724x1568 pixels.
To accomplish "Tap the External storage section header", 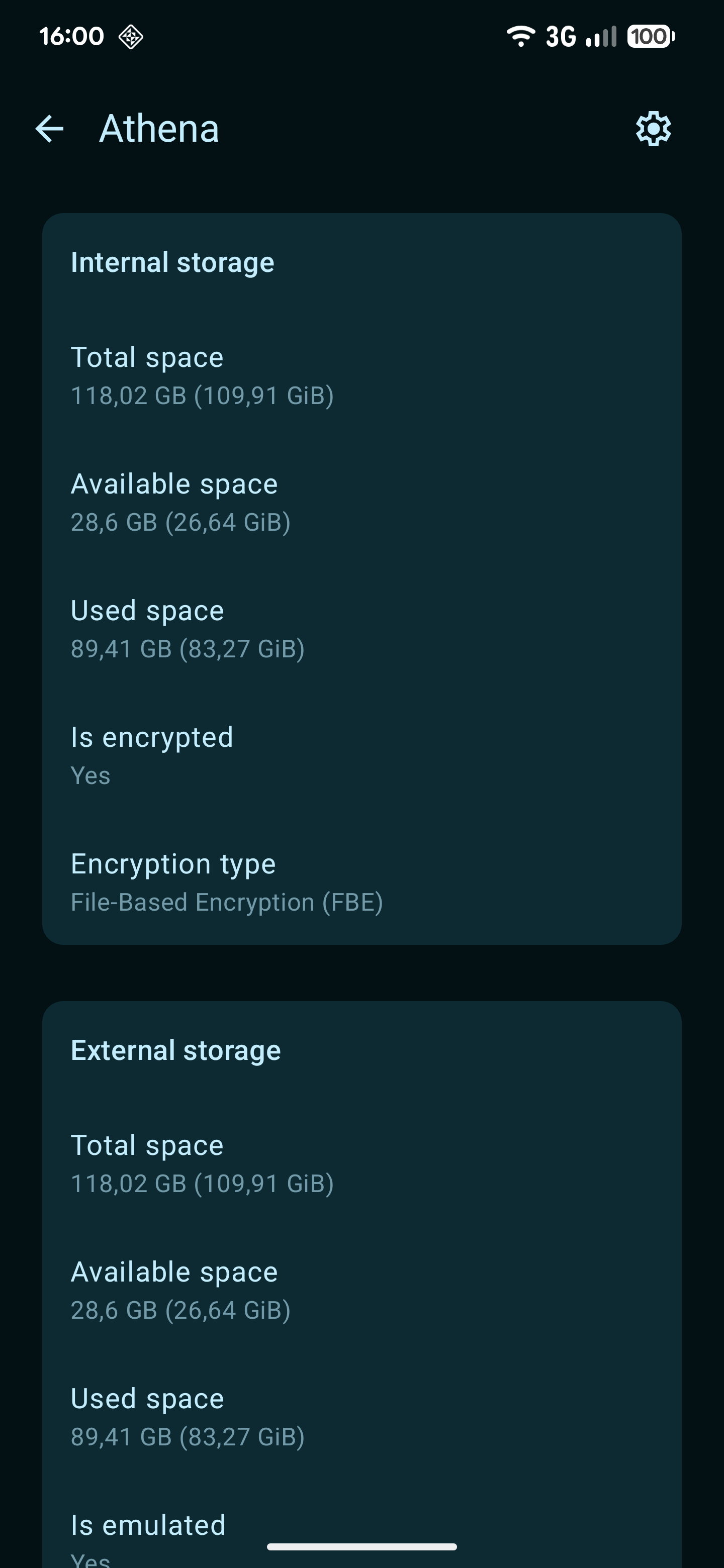I will click(x=176, y=1050).
